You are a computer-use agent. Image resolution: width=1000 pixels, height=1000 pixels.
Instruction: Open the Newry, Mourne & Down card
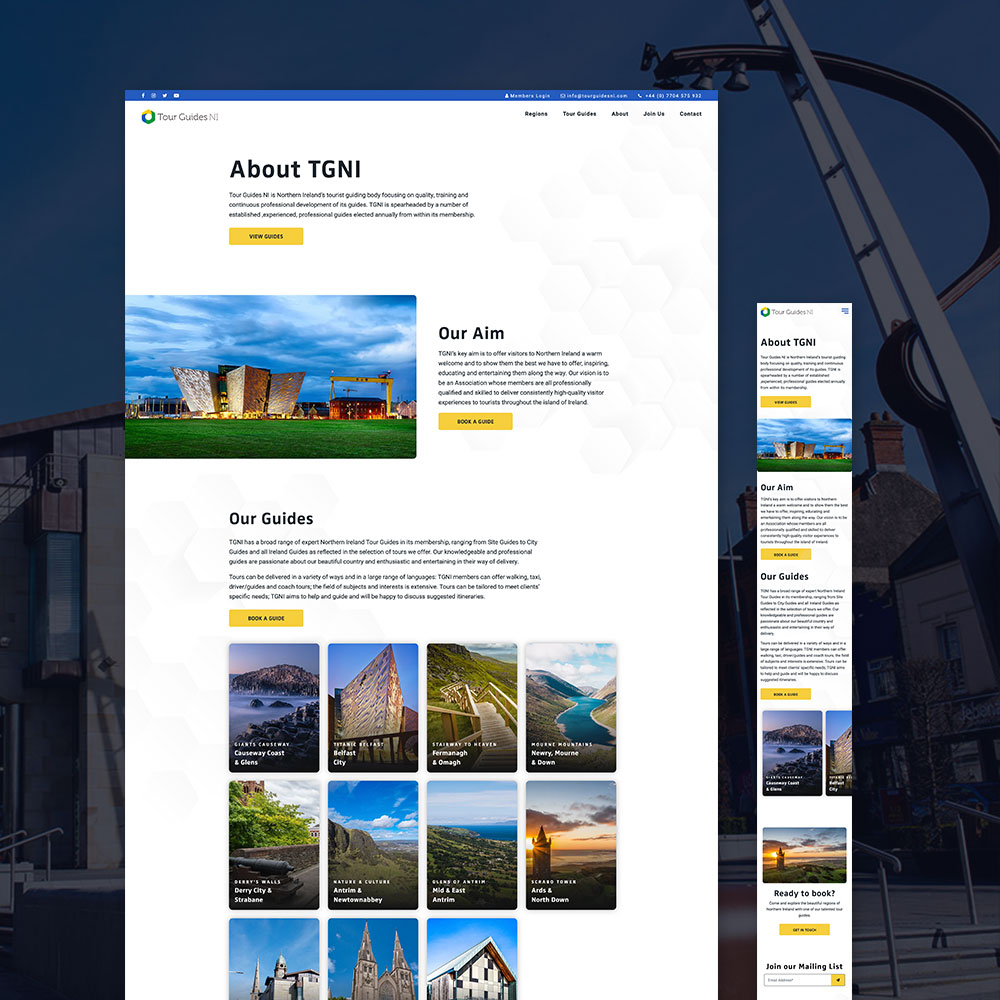coord(571,707)
